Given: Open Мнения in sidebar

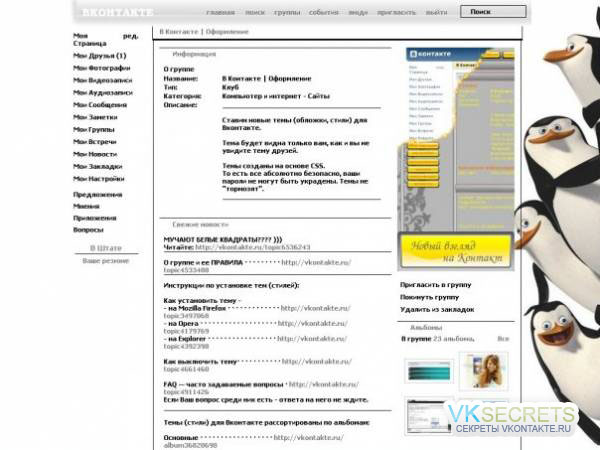Looking at the screenshot, I should (86, 206).
